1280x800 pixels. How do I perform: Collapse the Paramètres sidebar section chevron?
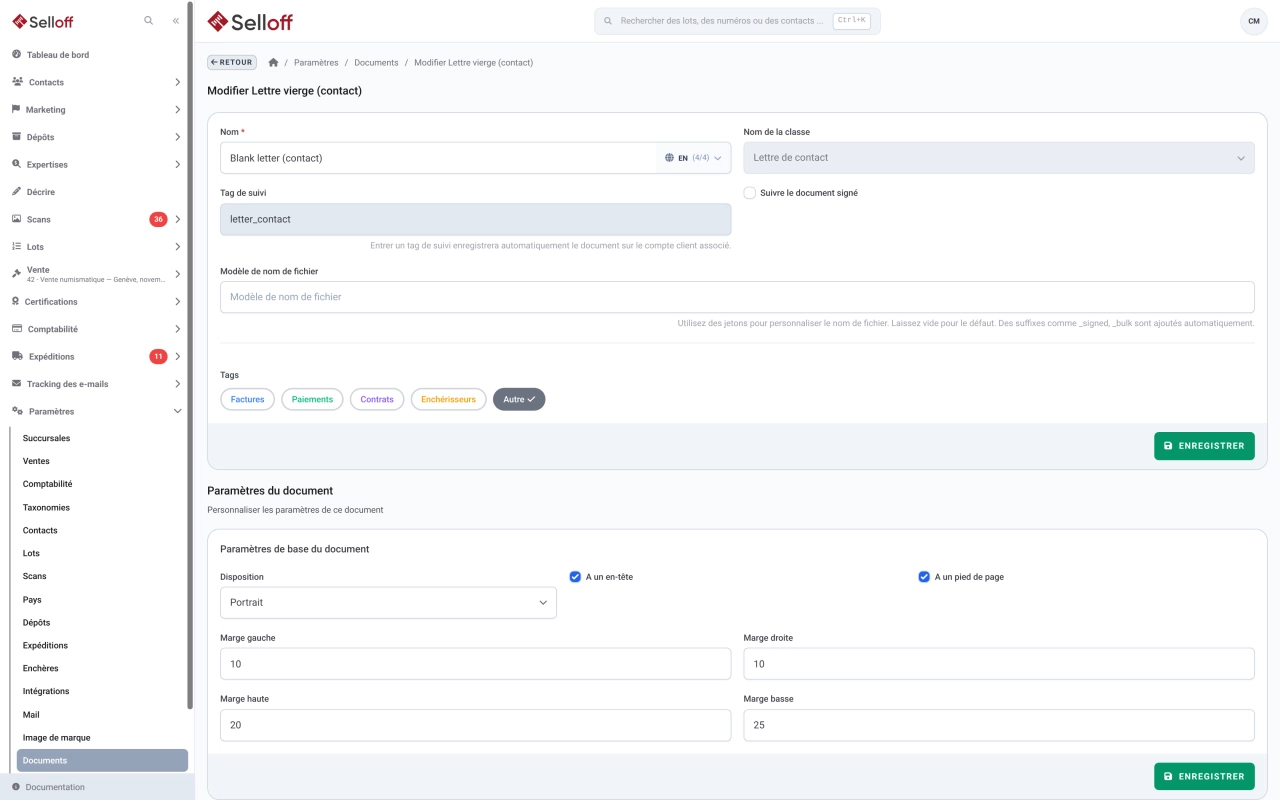click(178, 411)
